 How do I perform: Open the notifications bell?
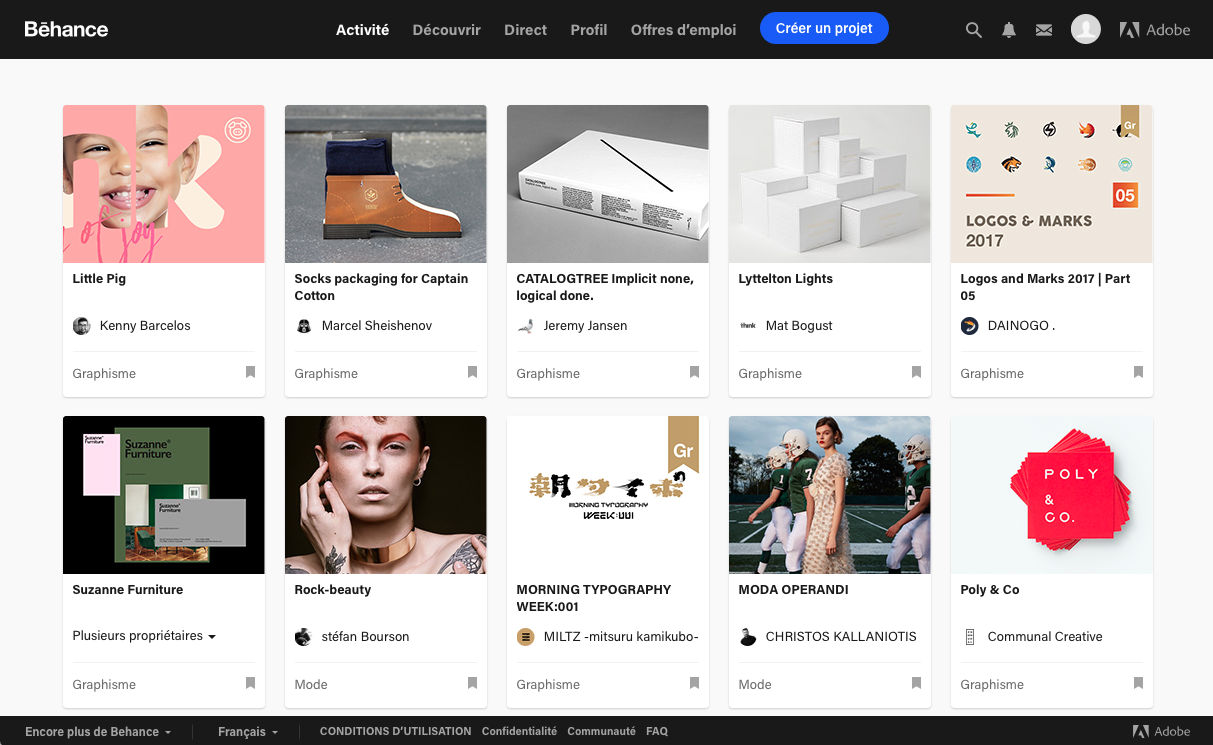coord(1009,30)
